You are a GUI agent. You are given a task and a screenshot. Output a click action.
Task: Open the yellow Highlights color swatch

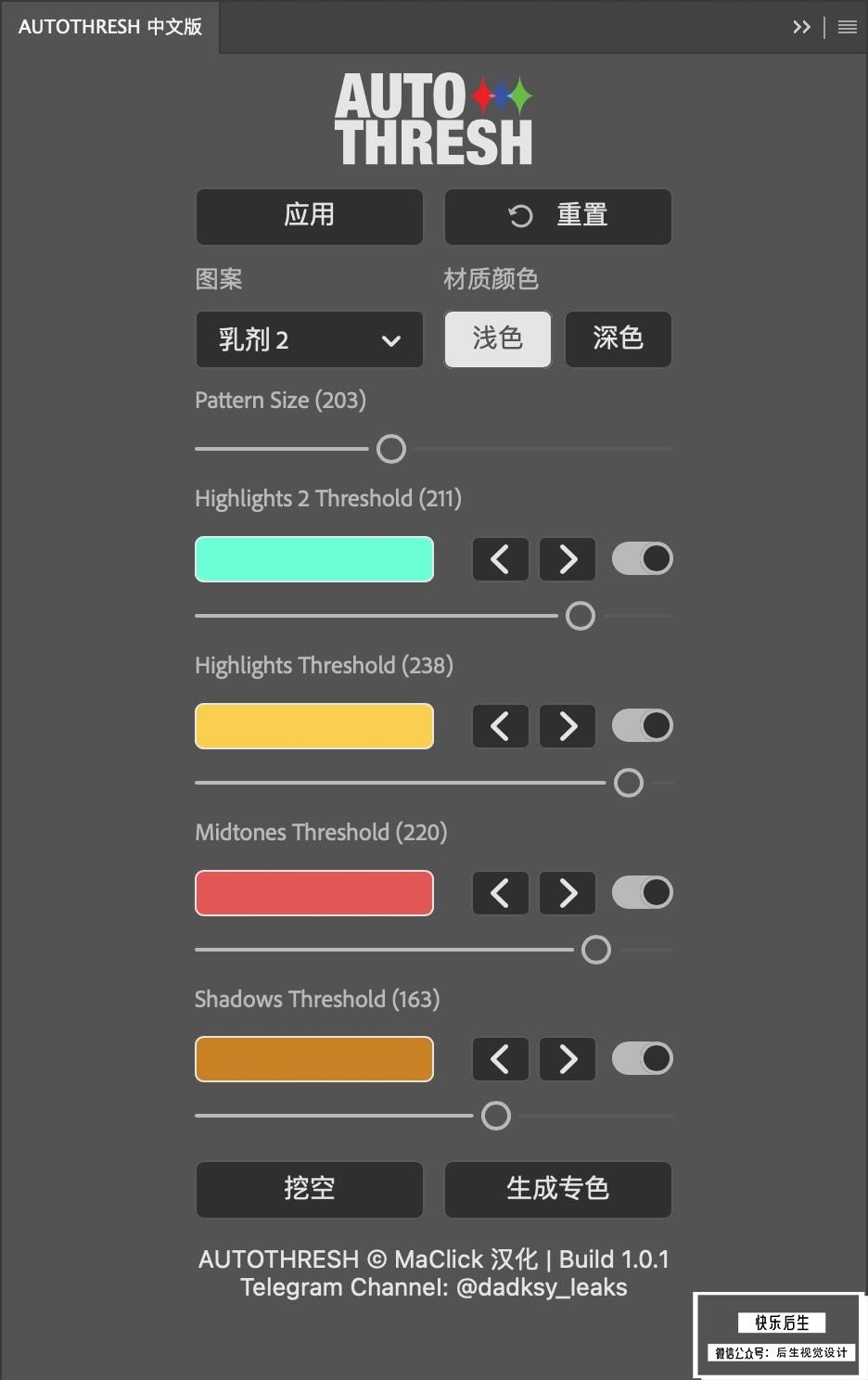click(314, 726)
